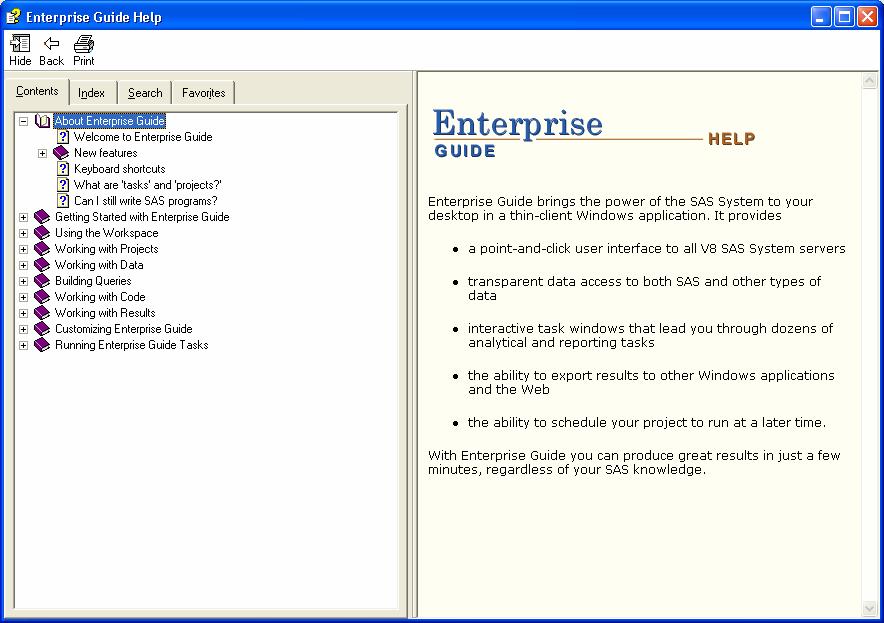Select Working with Code text
The image size is (884, 623).
(100, 297)
